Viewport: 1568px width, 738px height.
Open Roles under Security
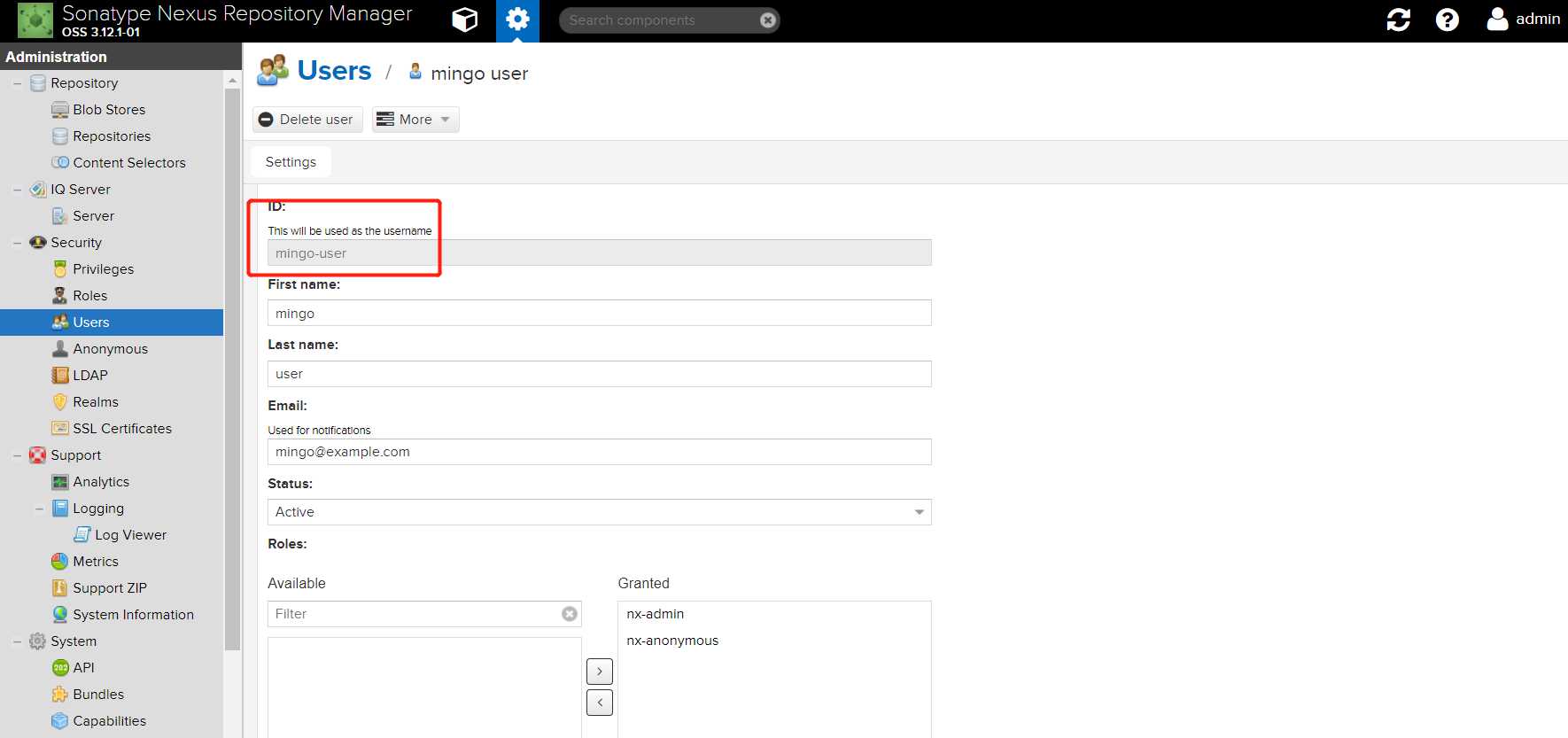[x=89, y=296]
